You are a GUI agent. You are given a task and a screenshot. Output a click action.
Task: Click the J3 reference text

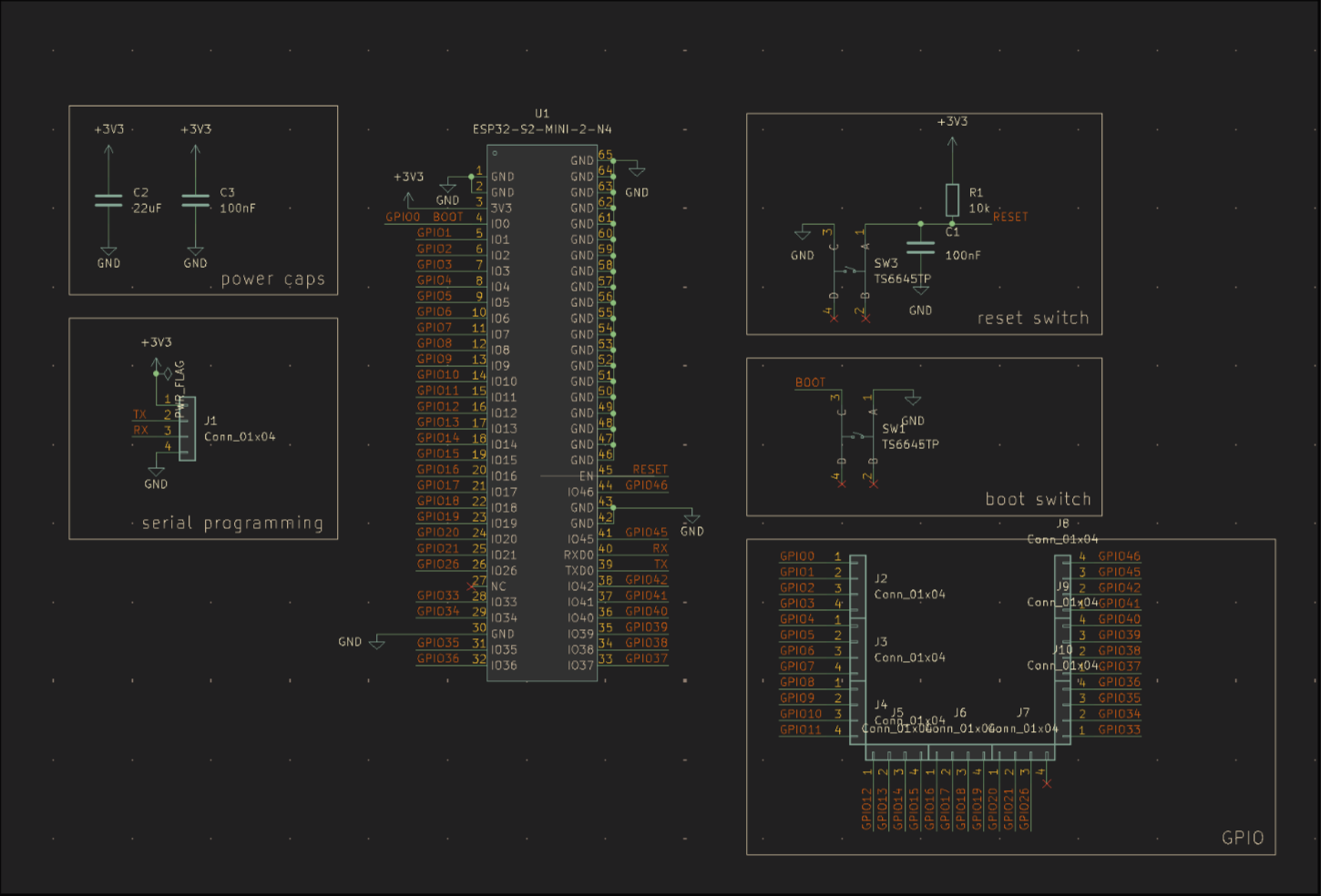click(881, 642)
